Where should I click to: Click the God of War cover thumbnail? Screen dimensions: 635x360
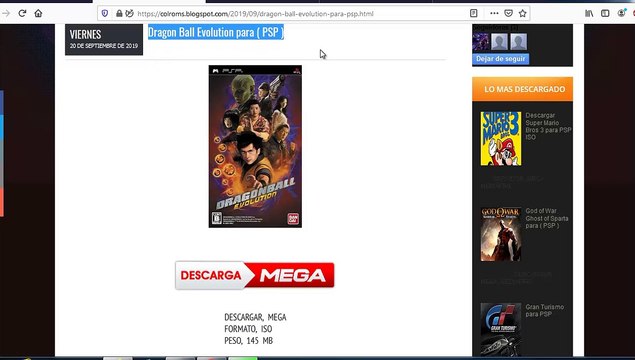[501, 234]
